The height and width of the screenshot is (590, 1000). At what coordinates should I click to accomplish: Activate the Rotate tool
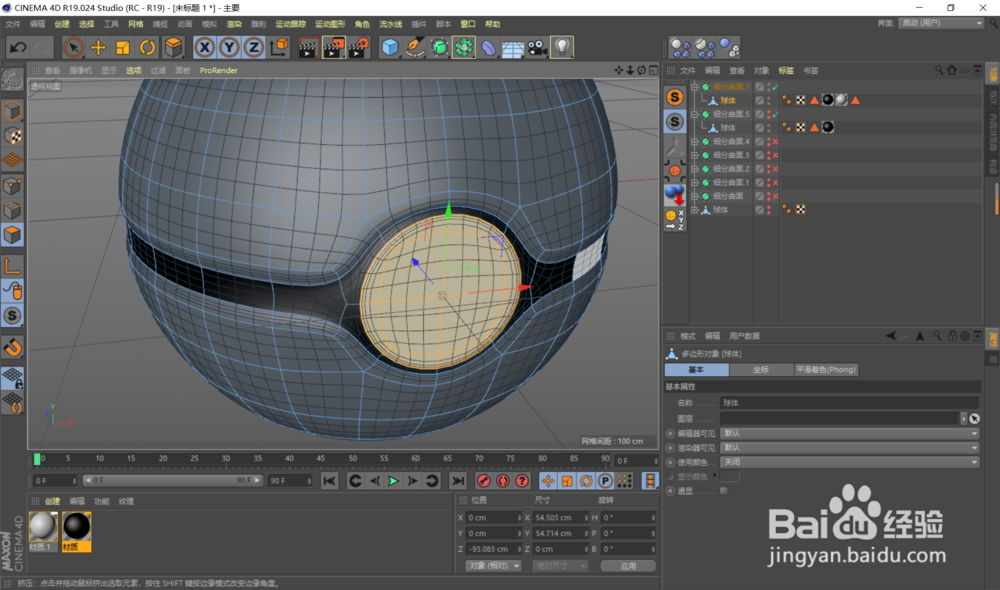click(148, 47)
